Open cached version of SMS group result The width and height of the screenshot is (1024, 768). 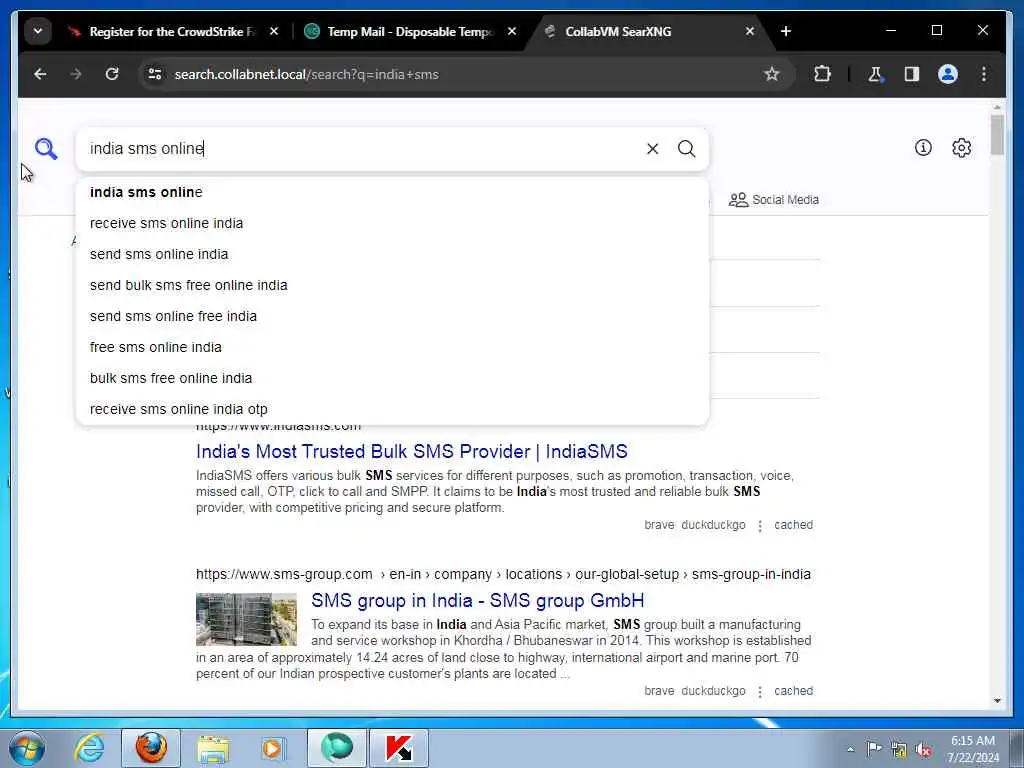coord(793,691)
